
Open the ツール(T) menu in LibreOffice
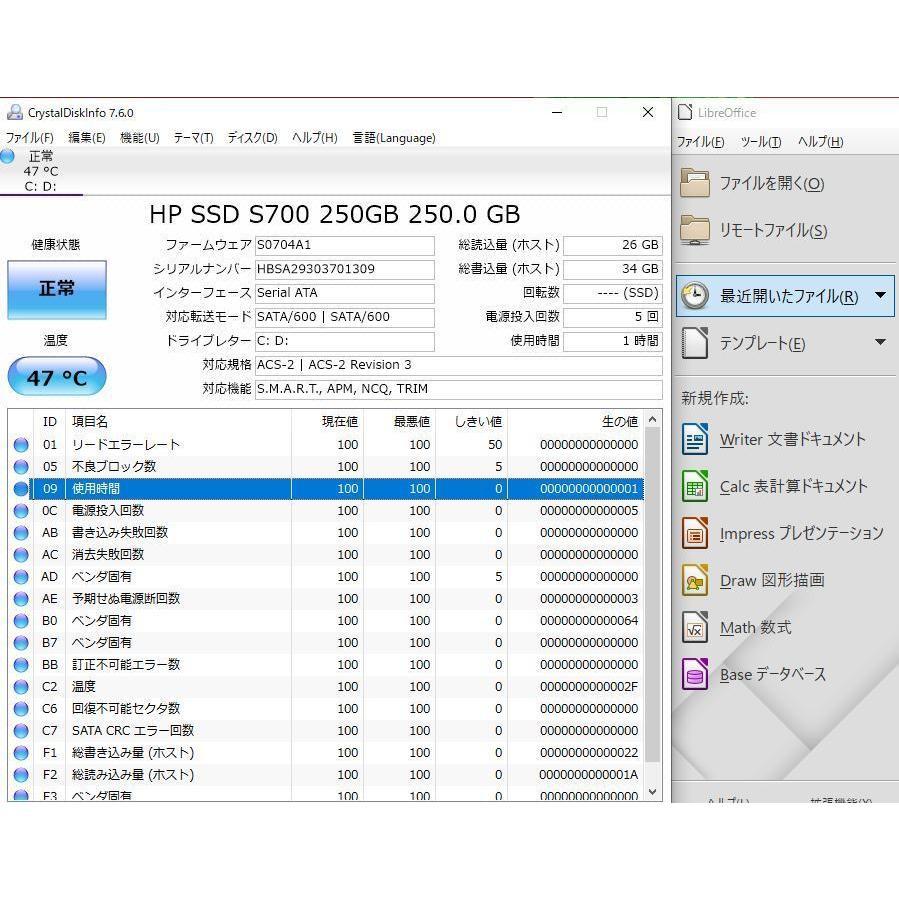tap(761, 142)
